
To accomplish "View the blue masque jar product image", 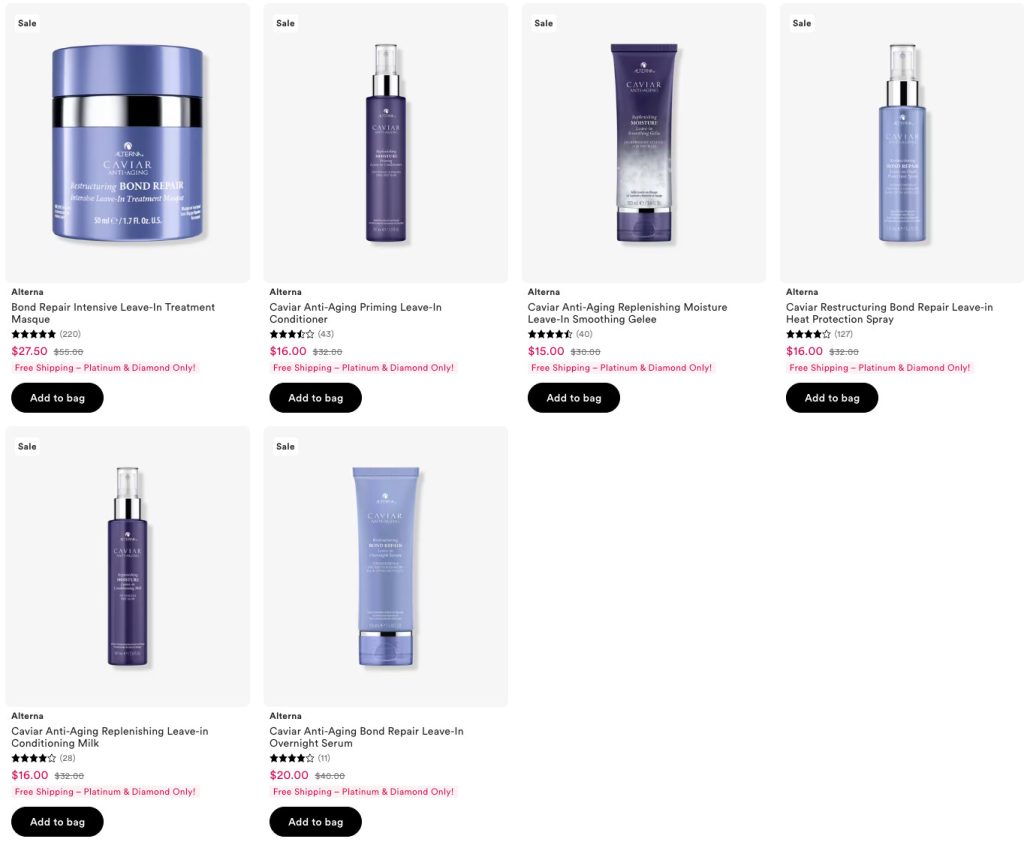I will click(x=127, y=143).
